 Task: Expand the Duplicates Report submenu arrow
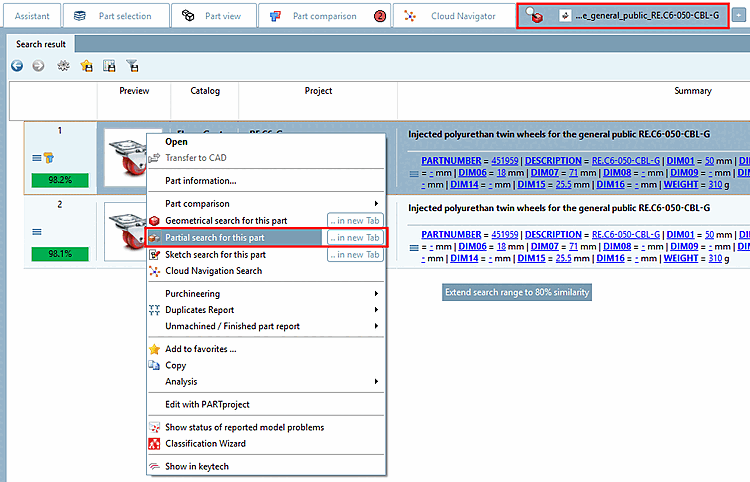376,310
